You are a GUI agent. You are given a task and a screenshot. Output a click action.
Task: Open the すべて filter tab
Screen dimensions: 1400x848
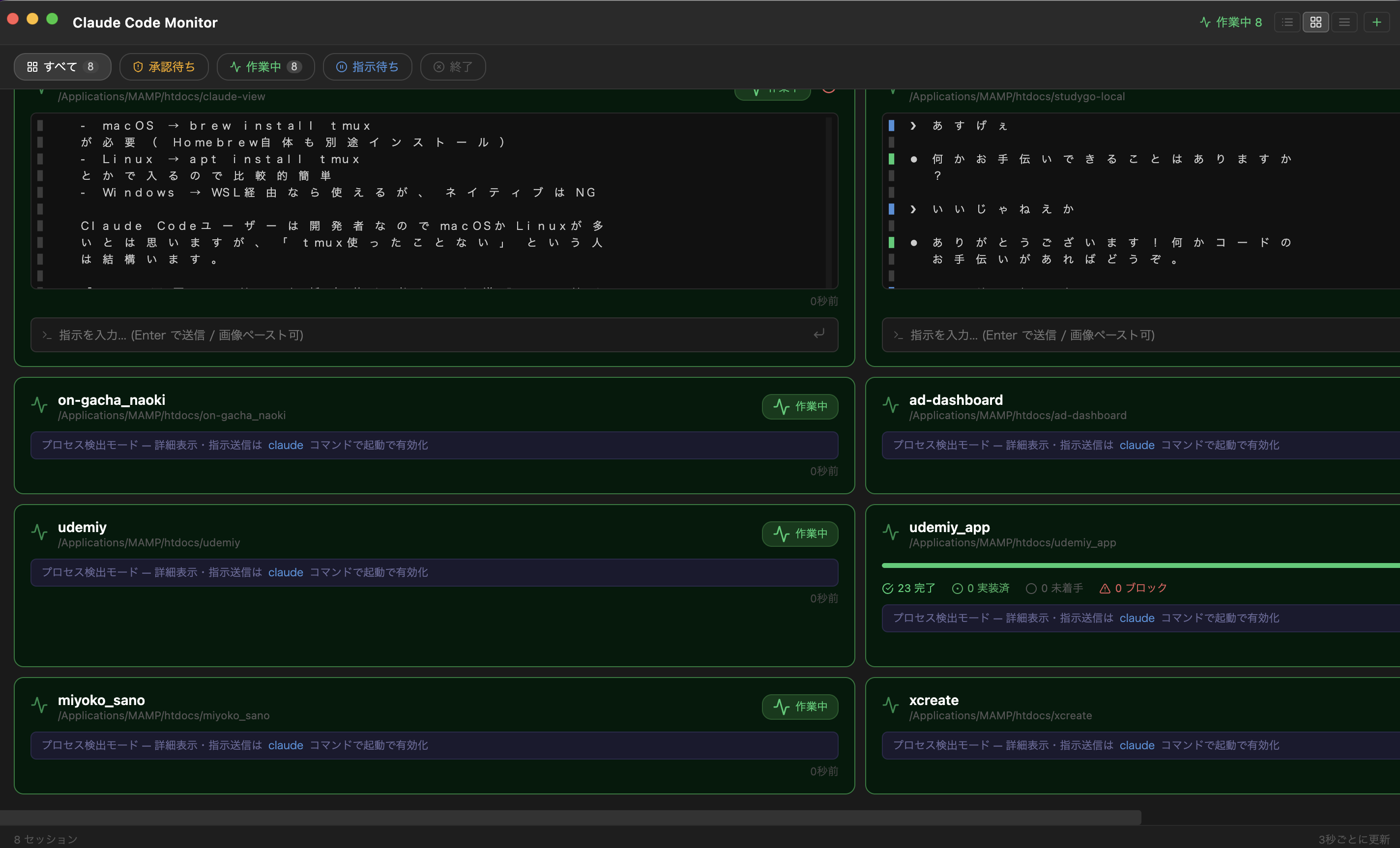coord(62,66)
